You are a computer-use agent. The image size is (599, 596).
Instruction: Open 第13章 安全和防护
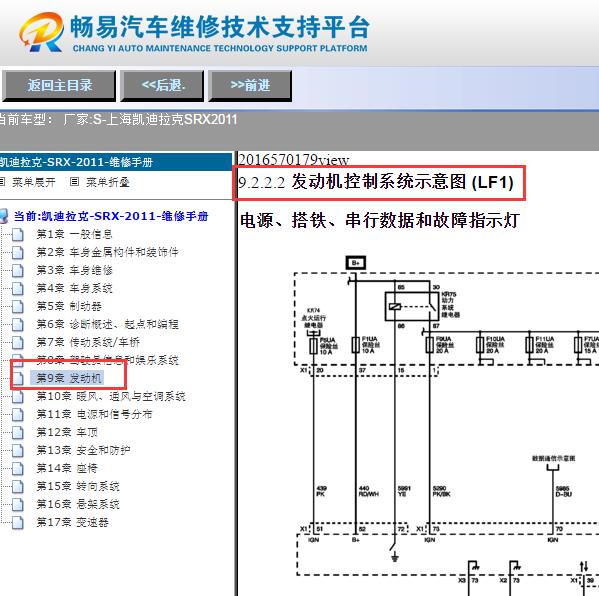click(83, 450)
